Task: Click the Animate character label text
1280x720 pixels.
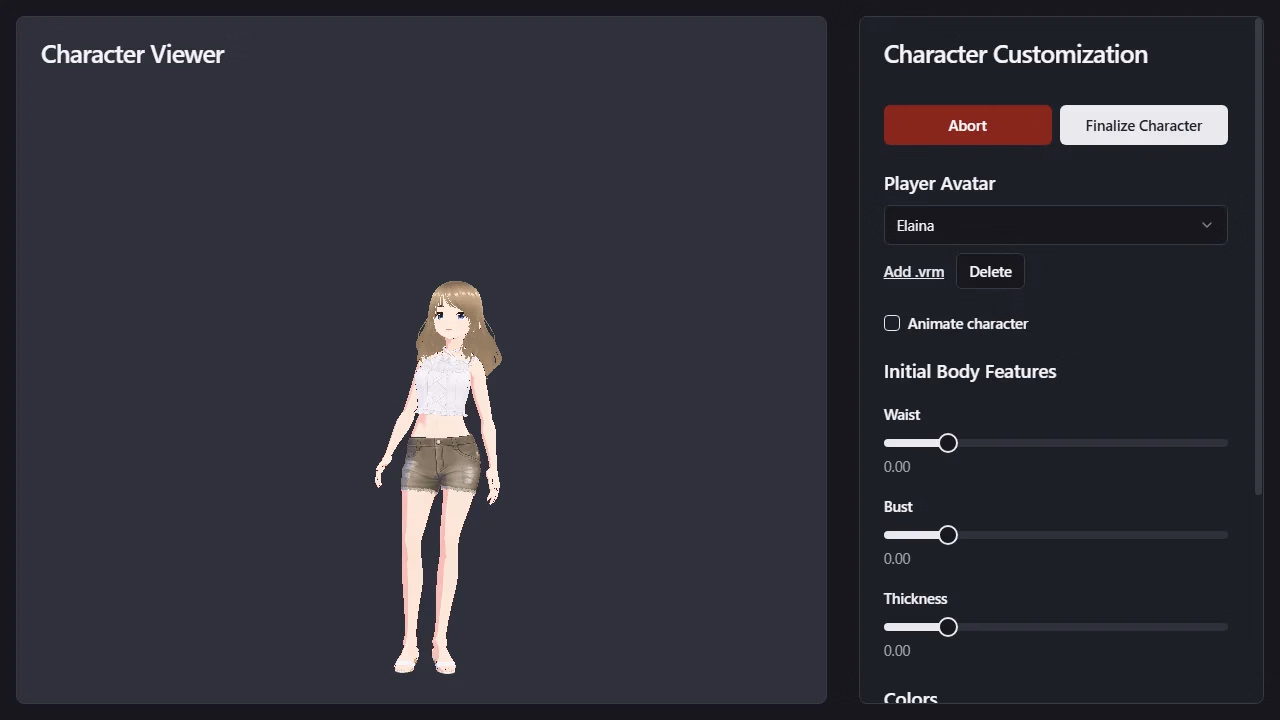Action: click(x=968, y=323)
